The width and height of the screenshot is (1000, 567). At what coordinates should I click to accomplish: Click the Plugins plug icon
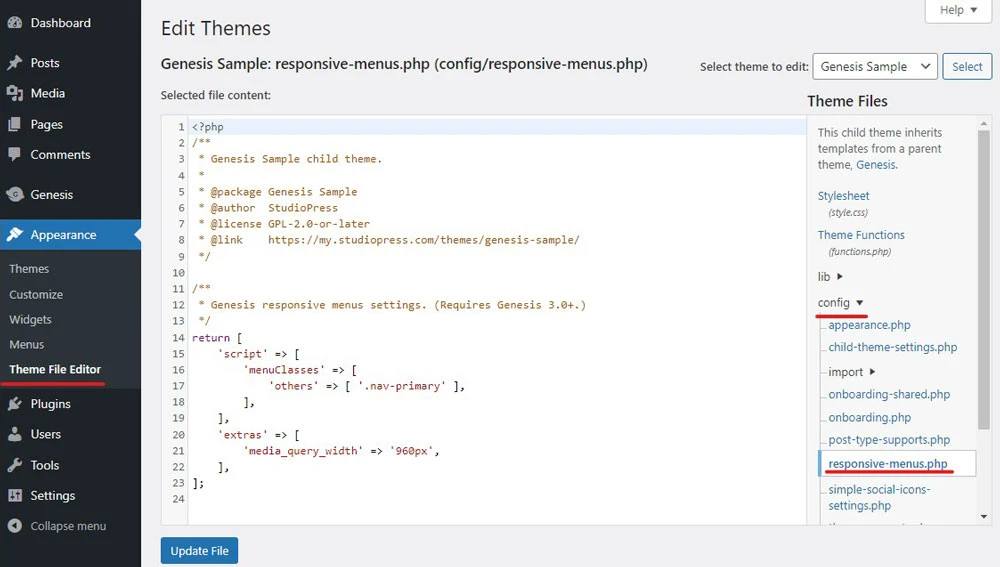point(15,404)
